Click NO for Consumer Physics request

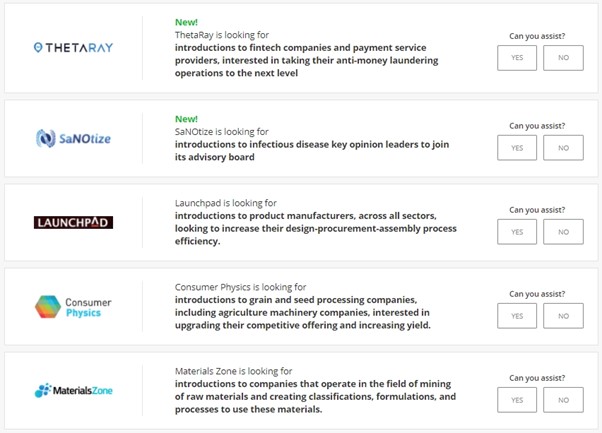[x=563, y=316]
